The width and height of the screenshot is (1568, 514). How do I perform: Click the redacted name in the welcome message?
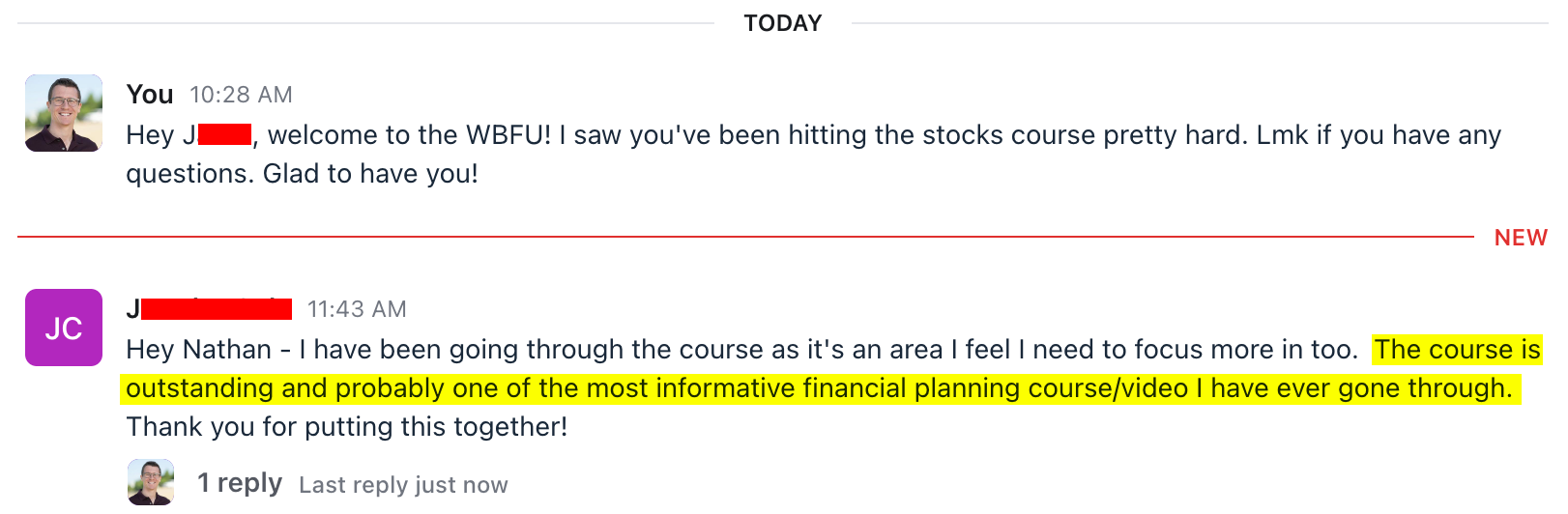pos(223,135)
